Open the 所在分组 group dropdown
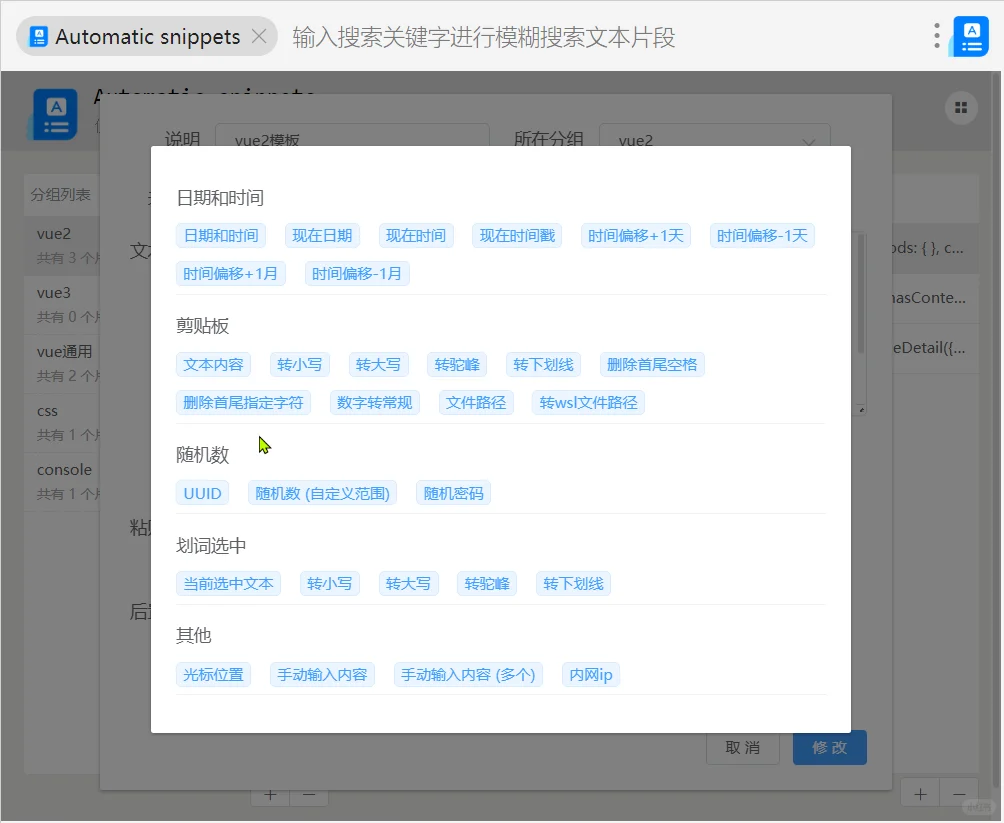The image size is (1004, 823). (x=714, y=141)
